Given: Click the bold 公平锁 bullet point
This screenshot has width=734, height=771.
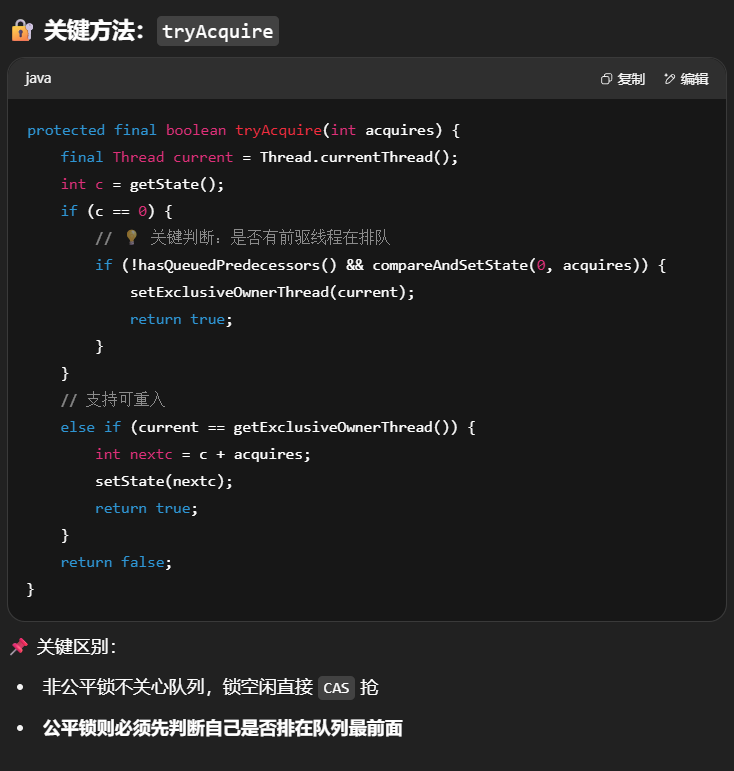Looking at the screenshot, I should [x=222, y=728].
